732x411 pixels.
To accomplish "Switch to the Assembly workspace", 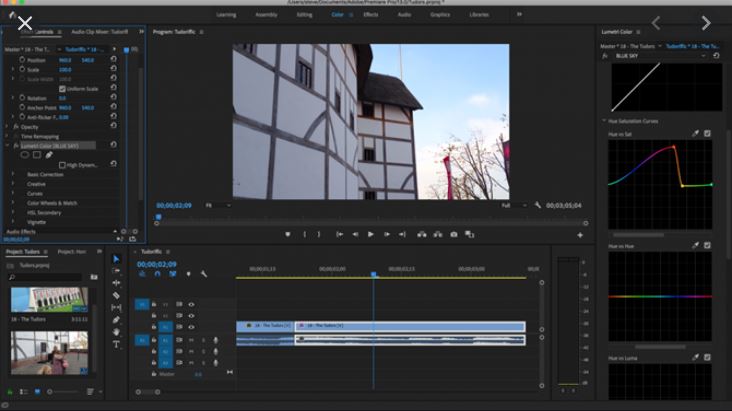I will pyautogui.click(x=267, y=14).
